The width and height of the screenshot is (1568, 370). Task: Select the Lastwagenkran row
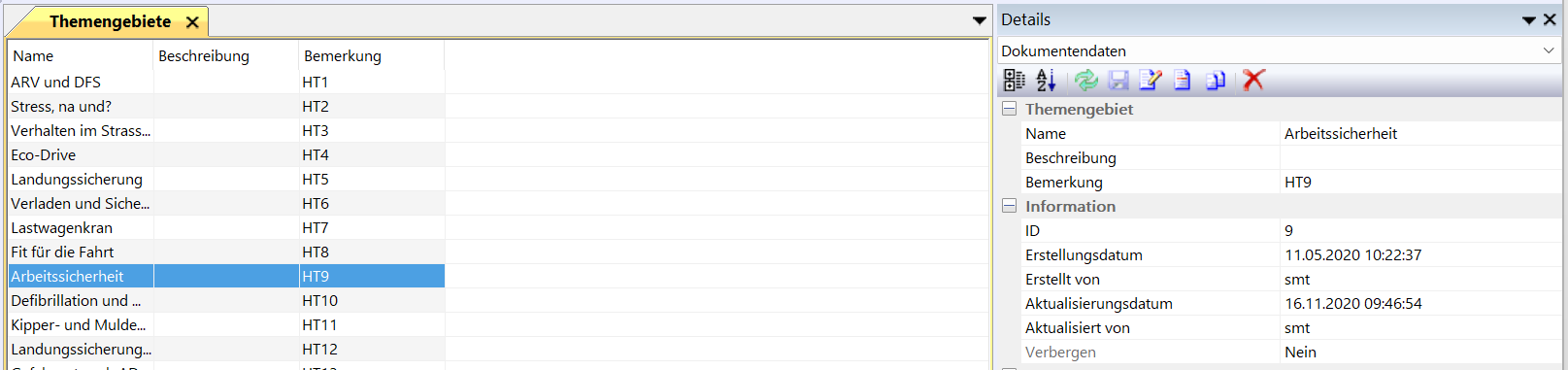click(226, 227)
